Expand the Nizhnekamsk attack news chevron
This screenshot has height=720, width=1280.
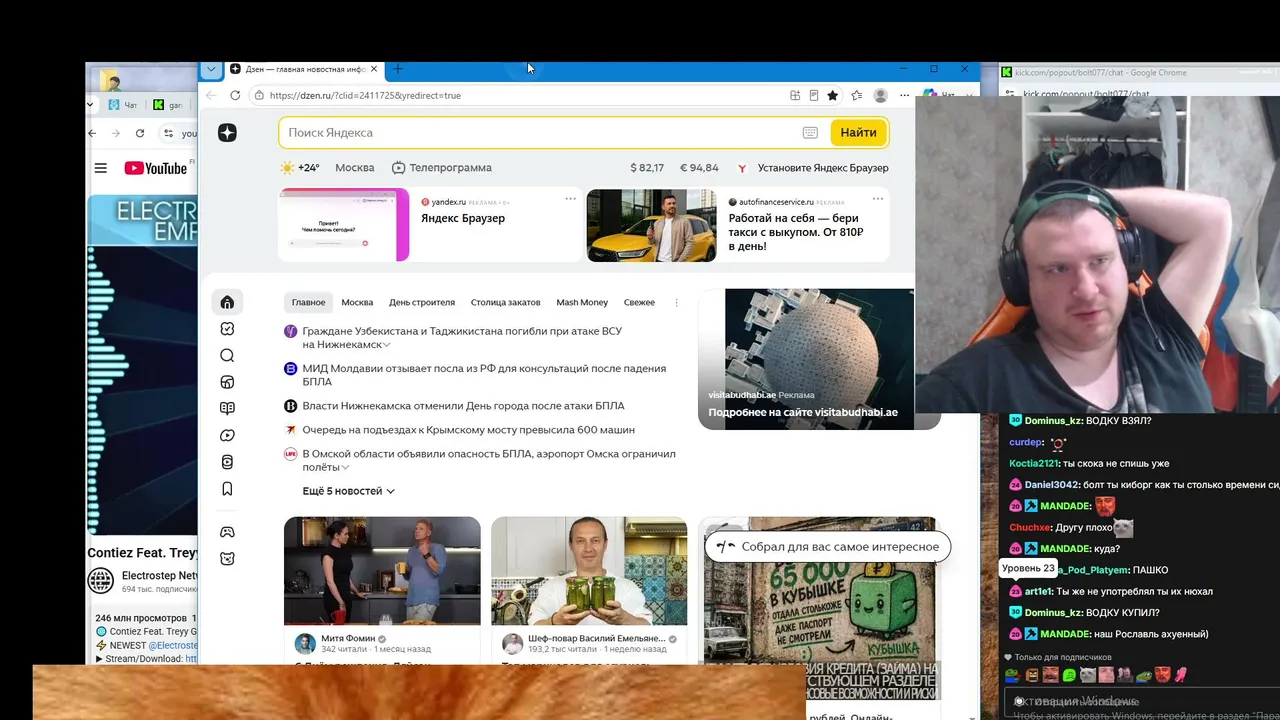(x=387, y=345)
